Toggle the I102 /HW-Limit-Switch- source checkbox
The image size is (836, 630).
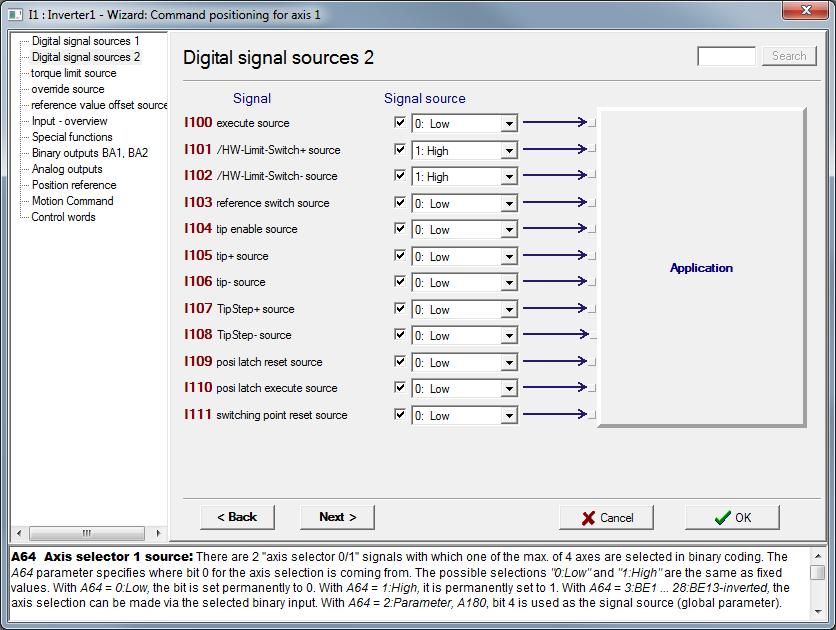pos(399,175)
